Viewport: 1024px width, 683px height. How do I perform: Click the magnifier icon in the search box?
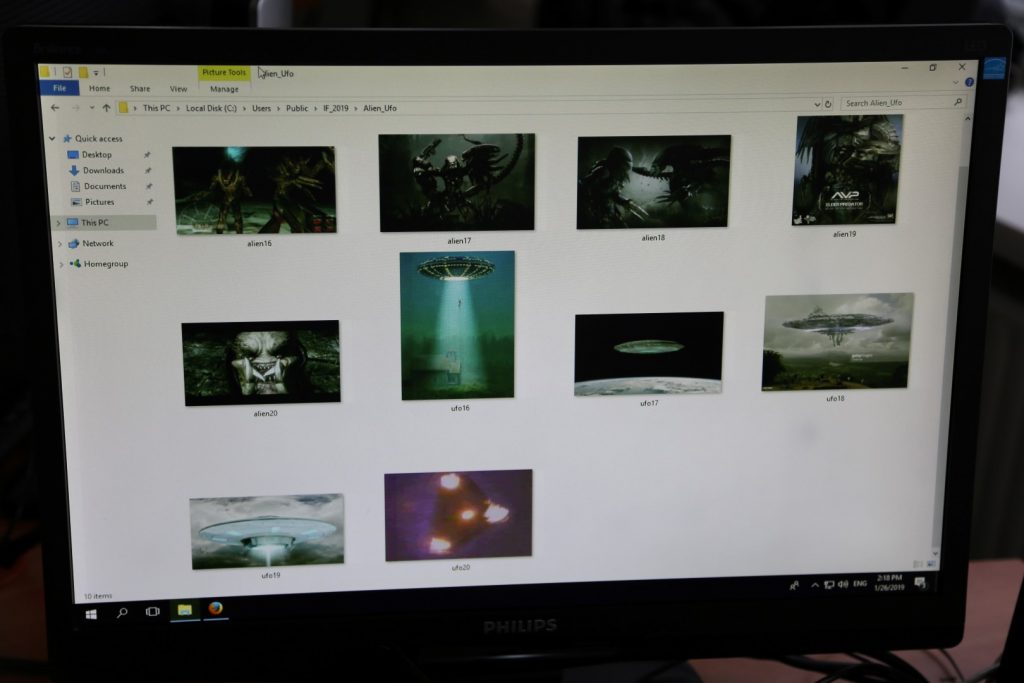click(x=957, y=102)
